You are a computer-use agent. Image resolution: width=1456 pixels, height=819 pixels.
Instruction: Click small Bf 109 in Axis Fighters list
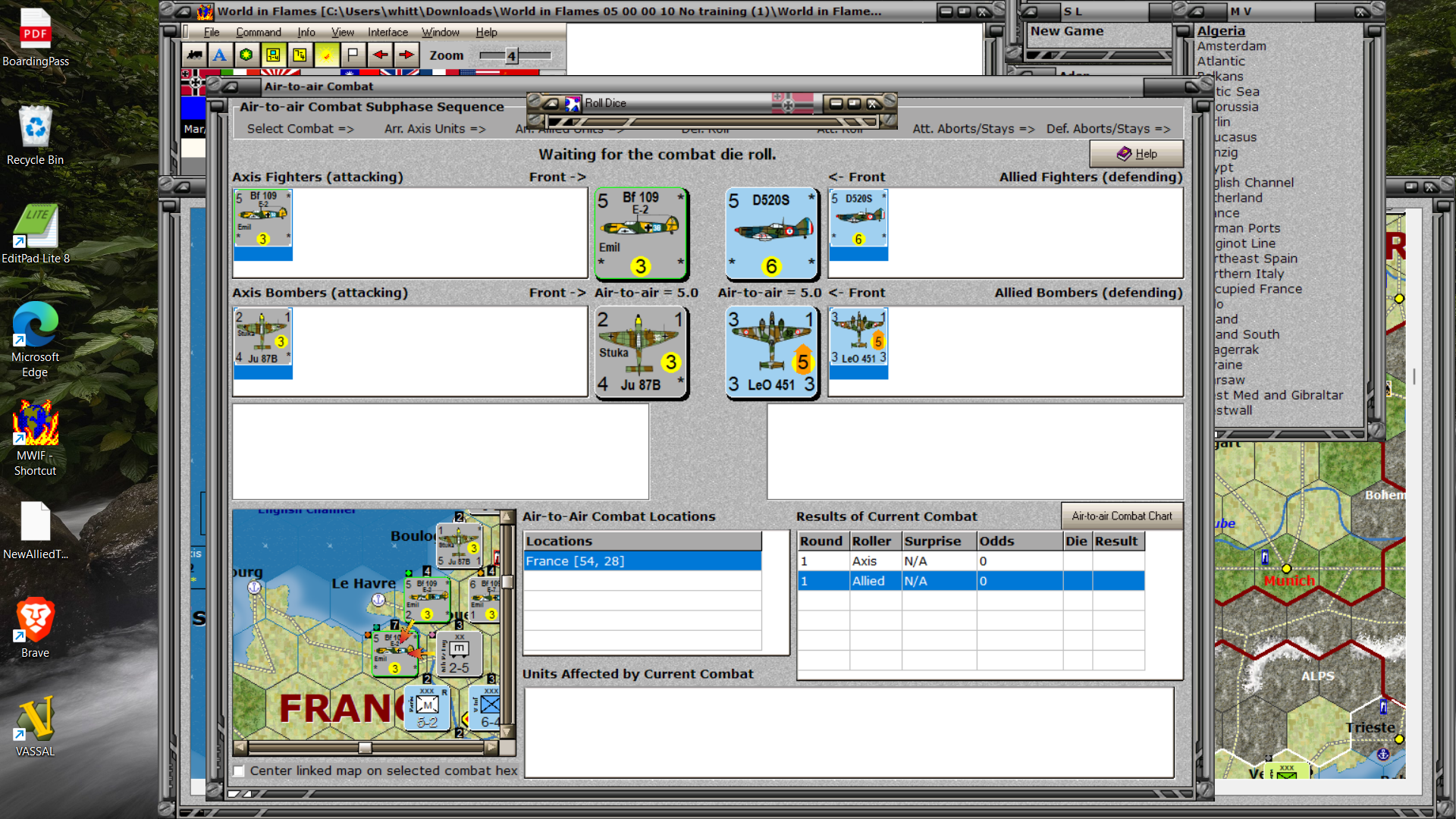click(x=263, y=224)
